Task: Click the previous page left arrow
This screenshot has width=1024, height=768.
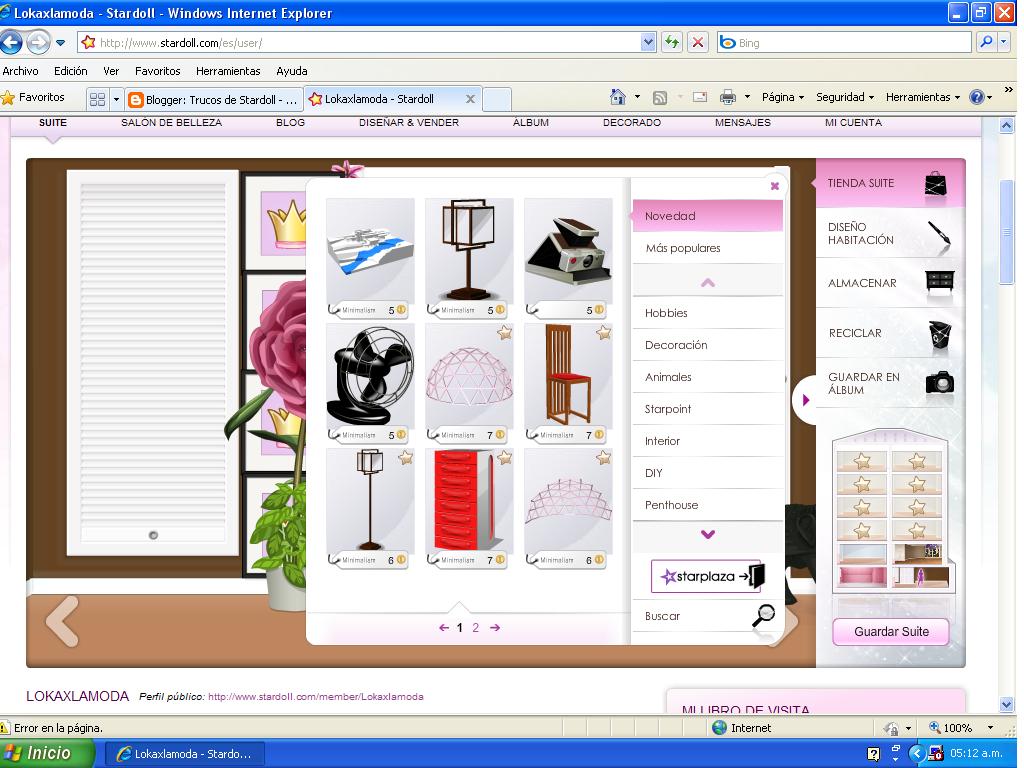Action: (x=444, y=628)
